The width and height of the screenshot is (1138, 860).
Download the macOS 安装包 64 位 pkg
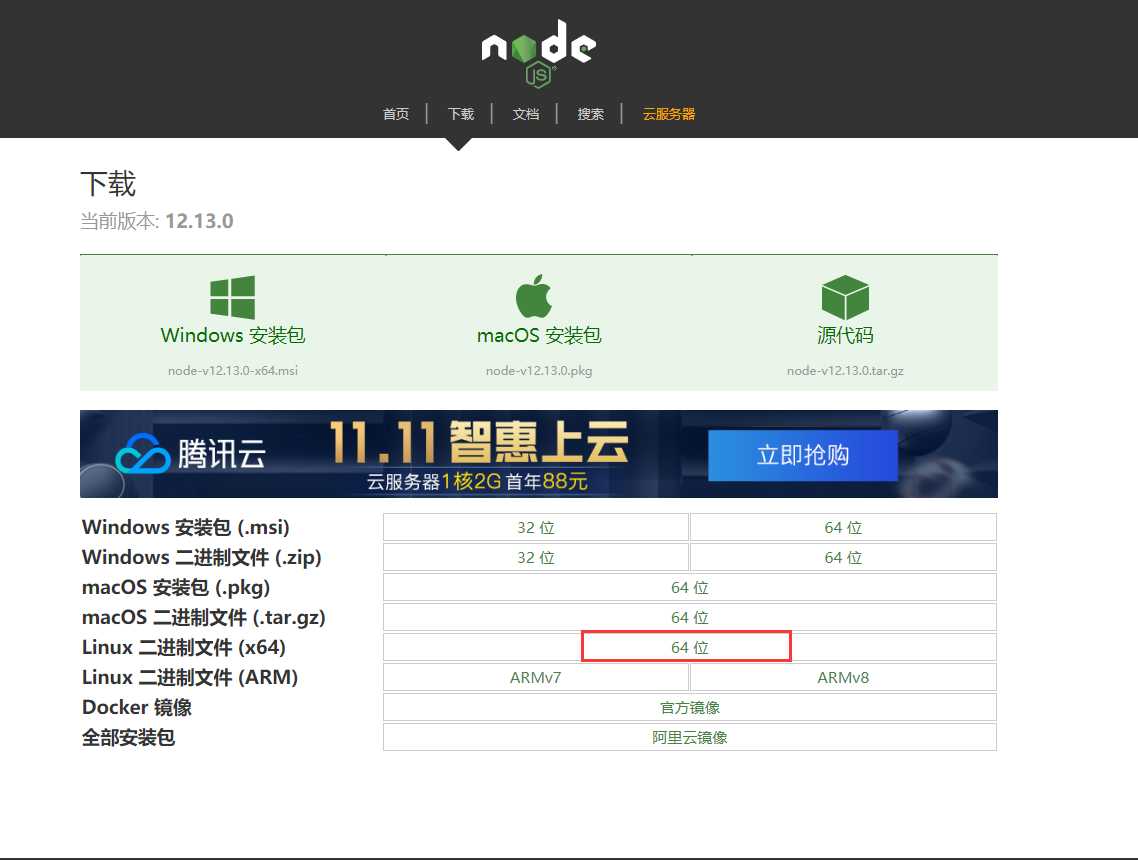click(690, 587)
